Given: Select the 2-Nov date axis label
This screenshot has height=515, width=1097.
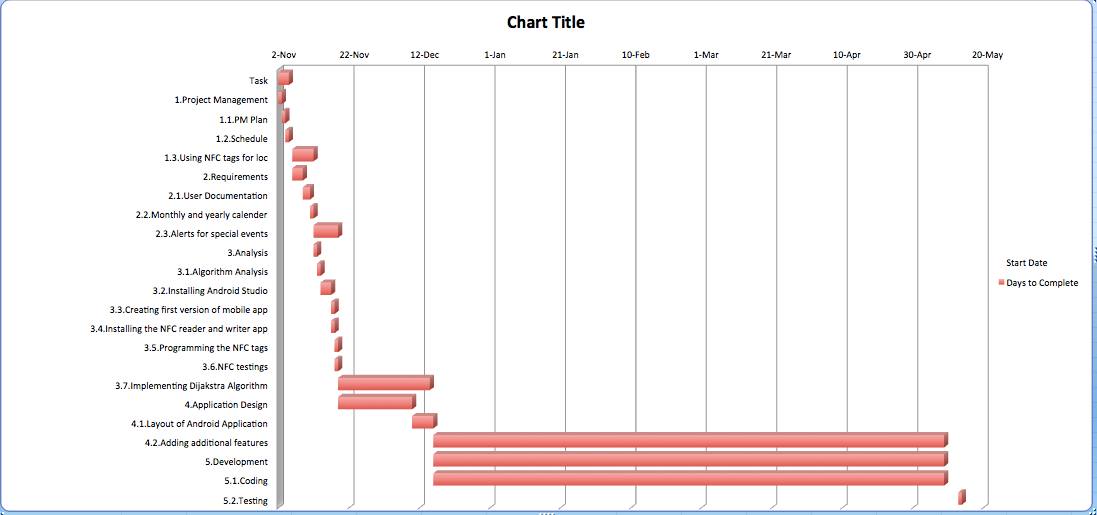Looking at the screenshot, I should click(x=283, y=55).
